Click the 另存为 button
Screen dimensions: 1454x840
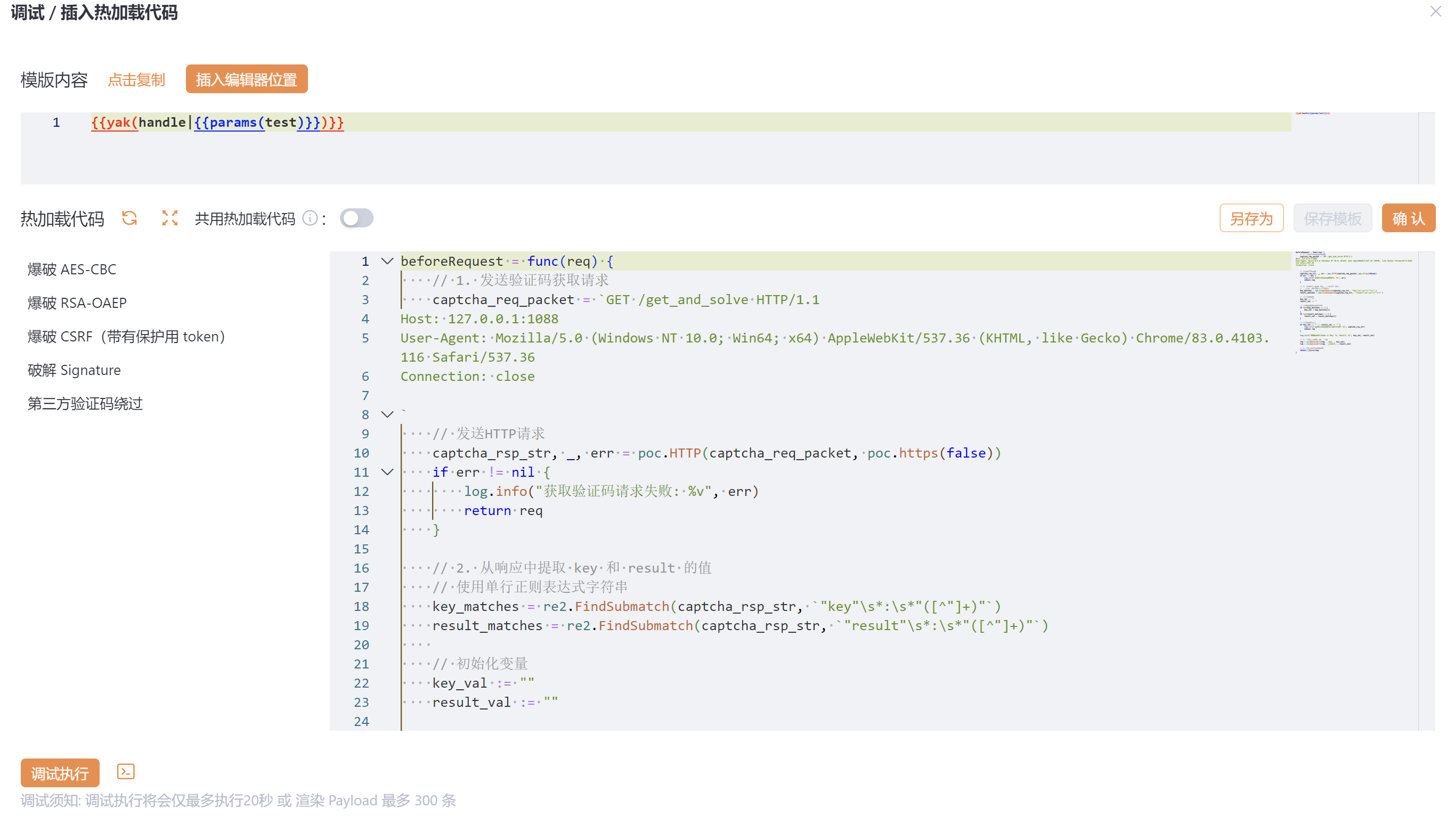1251,218
